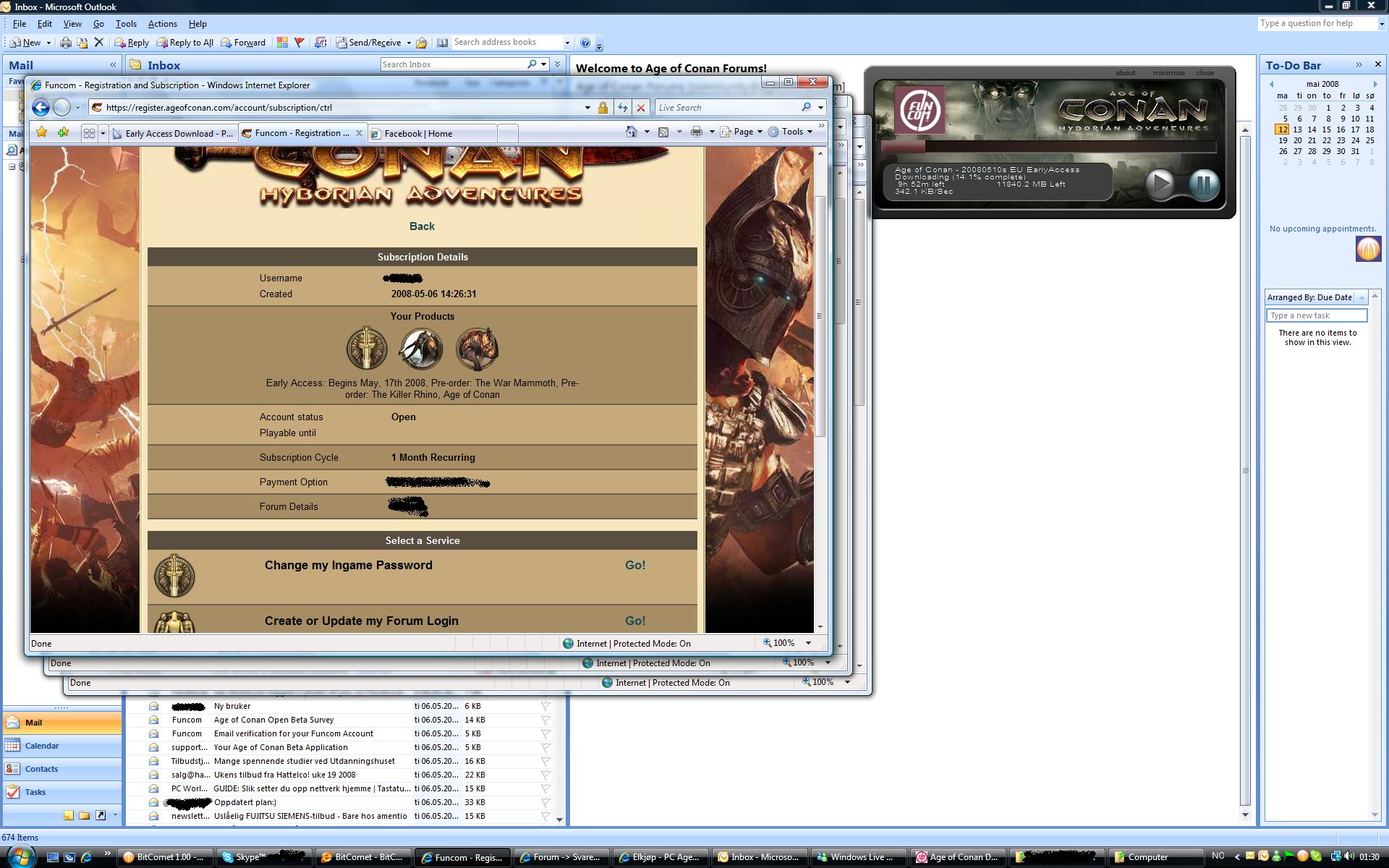Click the Search Inbox magnifier icon
The image size is (1389, 868).
coord(532,64)
